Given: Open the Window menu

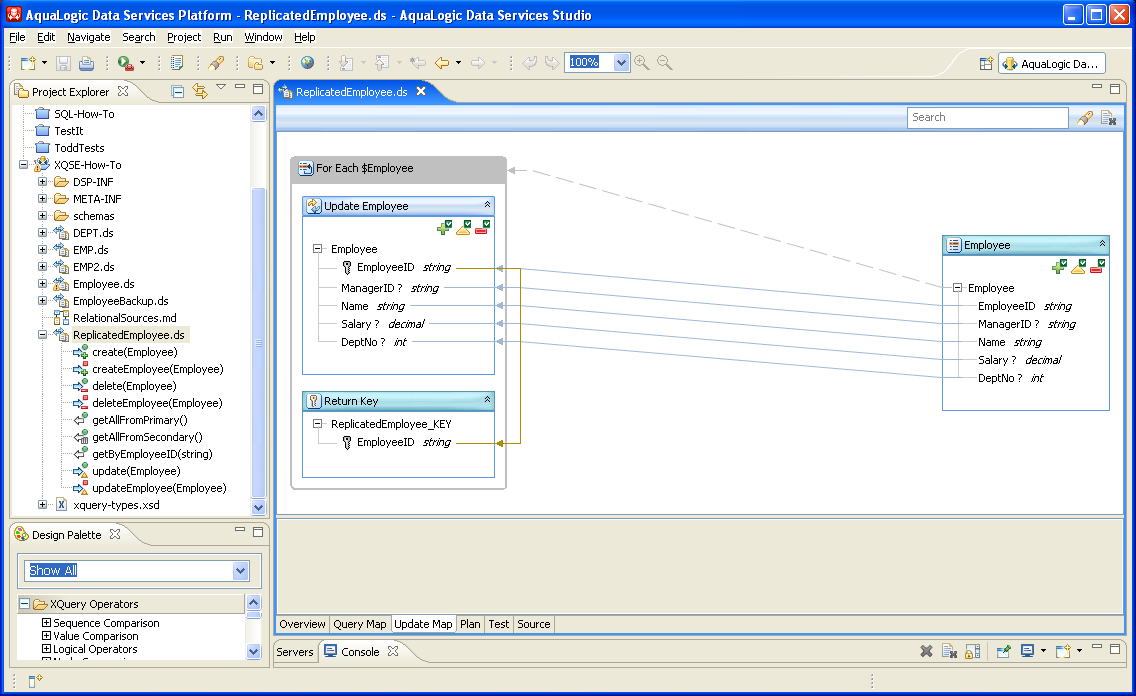Looking at the screenshot, I should (263, 37).
